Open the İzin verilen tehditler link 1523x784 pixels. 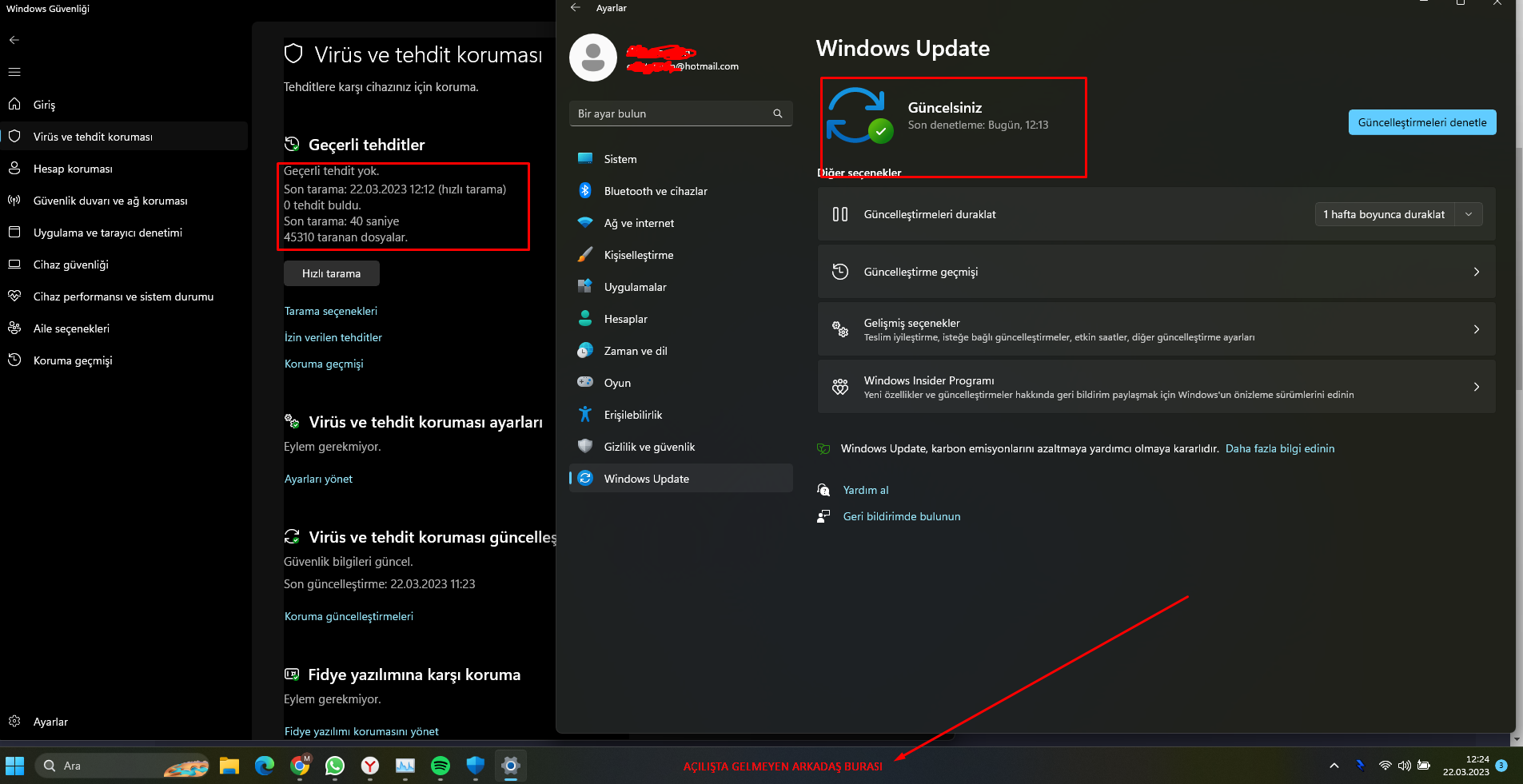point(333,337)
